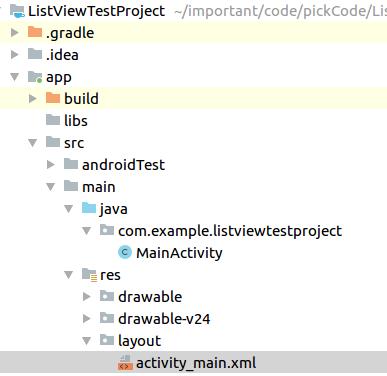
Task: Select the com.example.listviewtestproject package
Action: (x=221, y=231)
